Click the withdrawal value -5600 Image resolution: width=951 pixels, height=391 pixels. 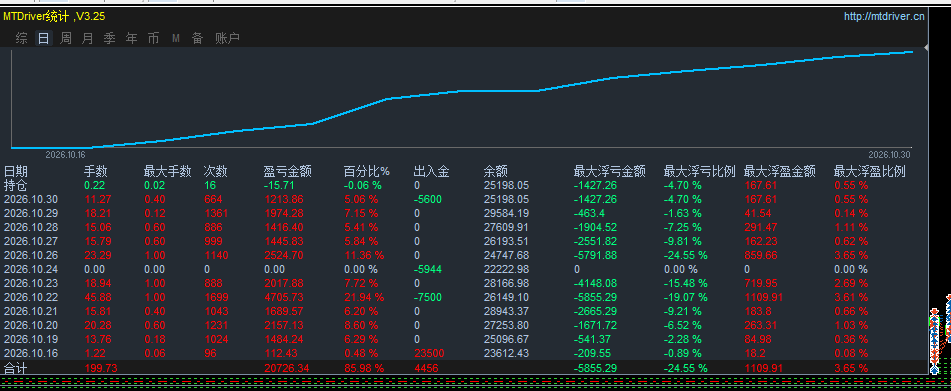(x=428, y=199)
